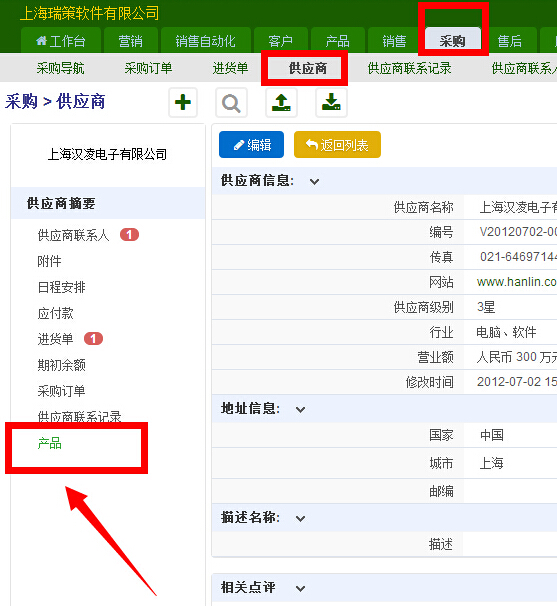Open the 供应商联系记录 submenu item

click(x=409, y=68)
